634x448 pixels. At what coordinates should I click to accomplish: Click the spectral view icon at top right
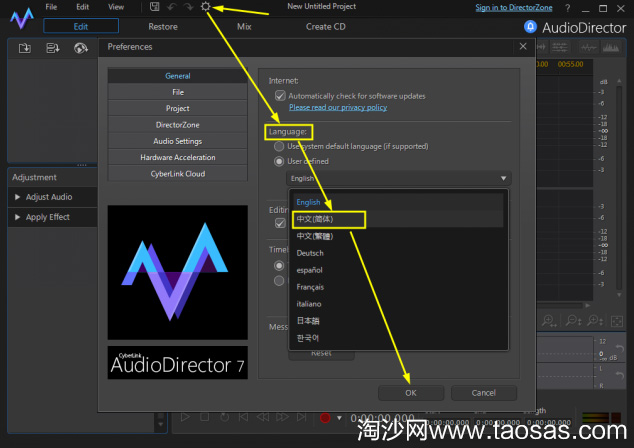click(x=611, y=48)
